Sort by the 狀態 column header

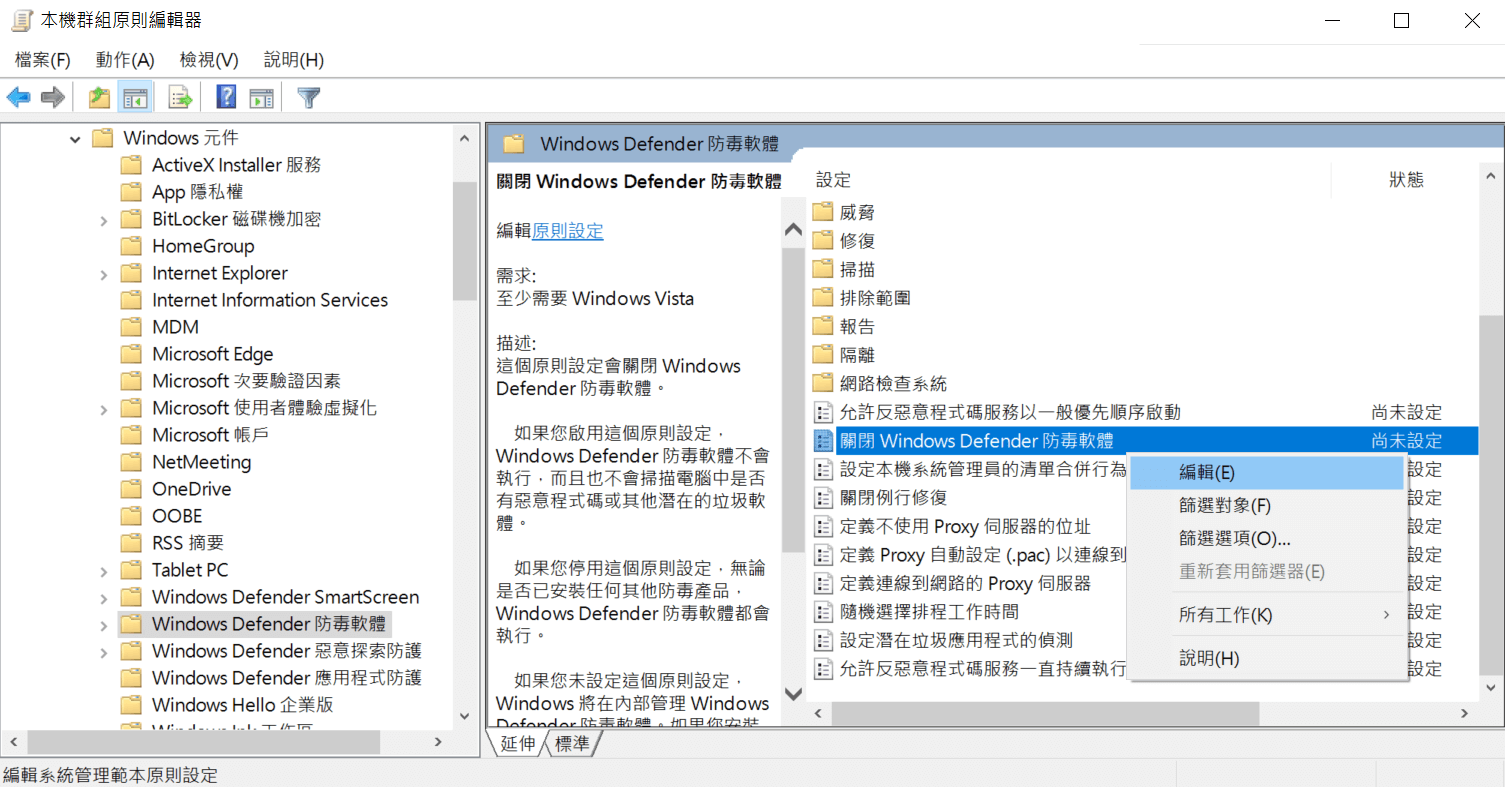coord(1406,180)
